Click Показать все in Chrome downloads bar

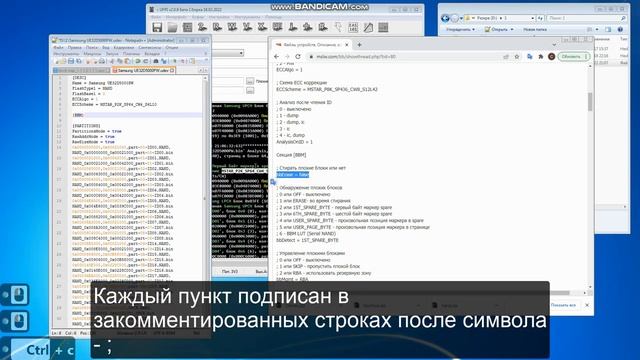coord(563,305)
